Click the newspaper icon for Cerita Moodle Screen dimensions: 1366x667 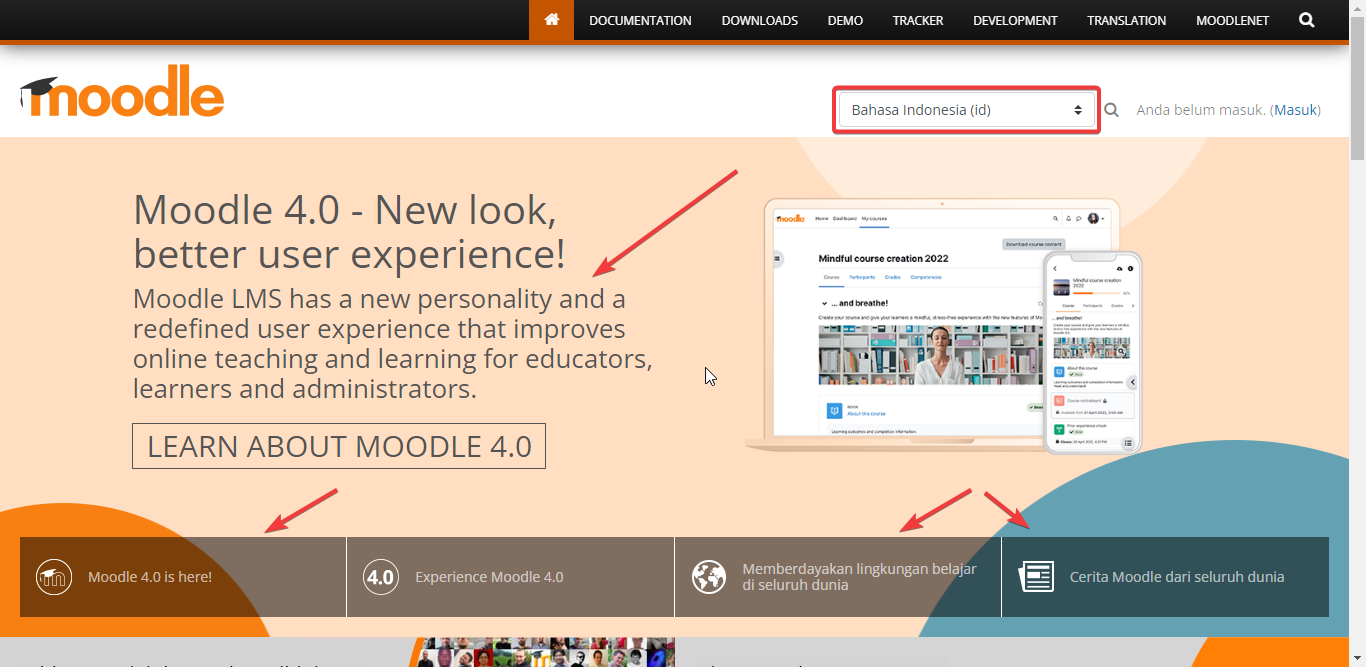[x=1036, y=577]
